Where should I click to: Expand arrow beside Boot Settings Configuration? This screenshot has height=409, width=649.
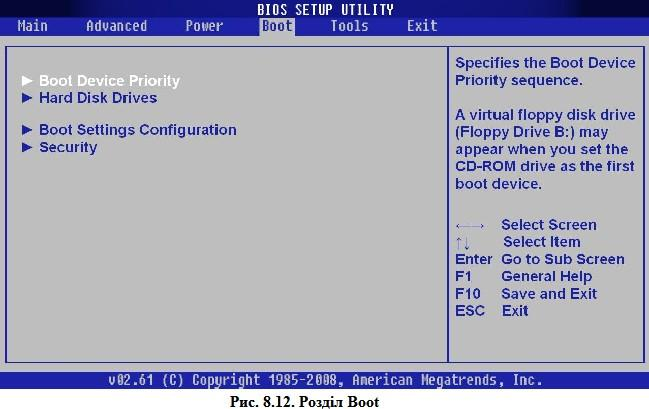coord(27,130)
